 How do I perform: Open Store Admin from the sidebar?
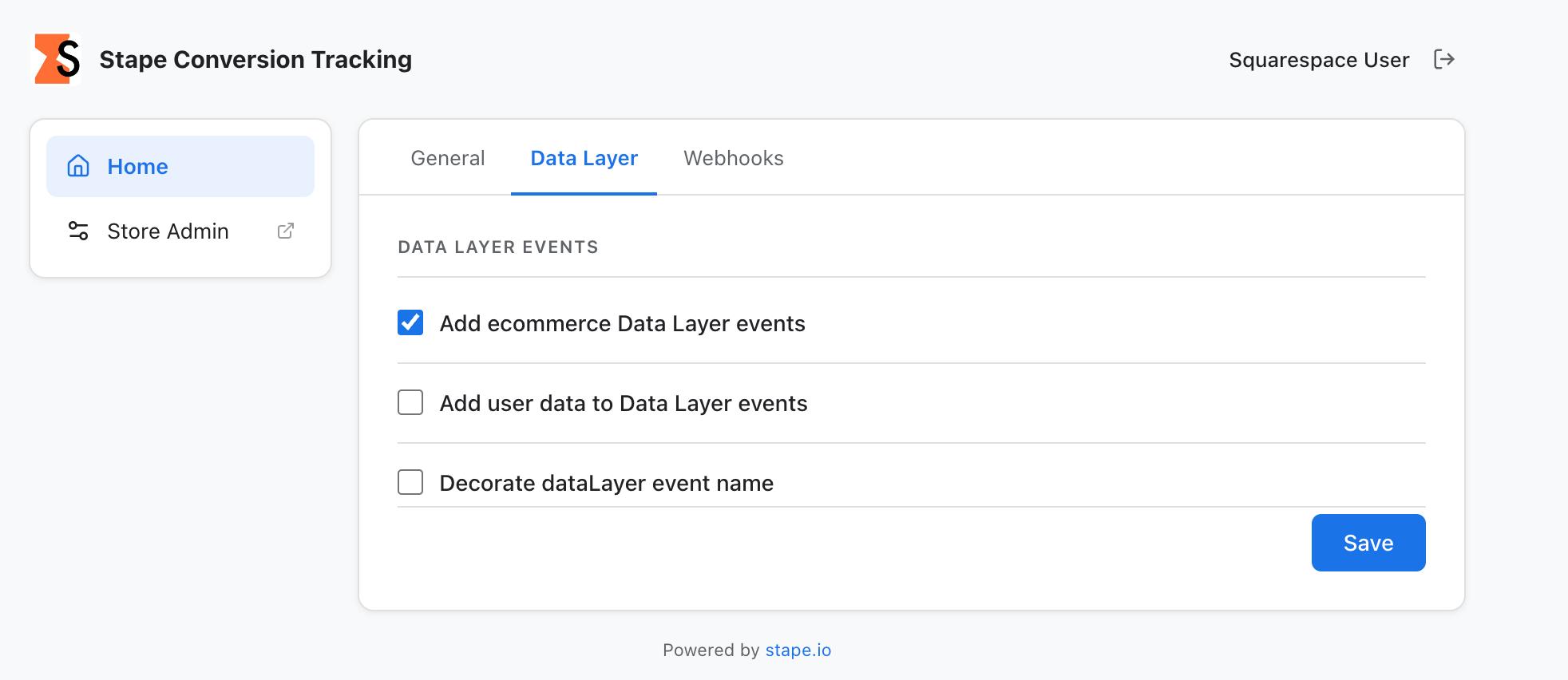point(180,231)
